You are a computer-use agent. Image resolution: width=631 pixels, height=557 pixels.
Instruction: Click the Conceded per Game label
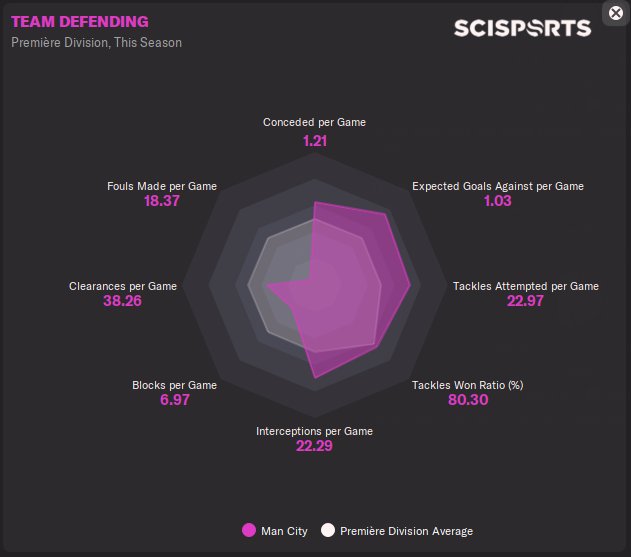point(314,123)
